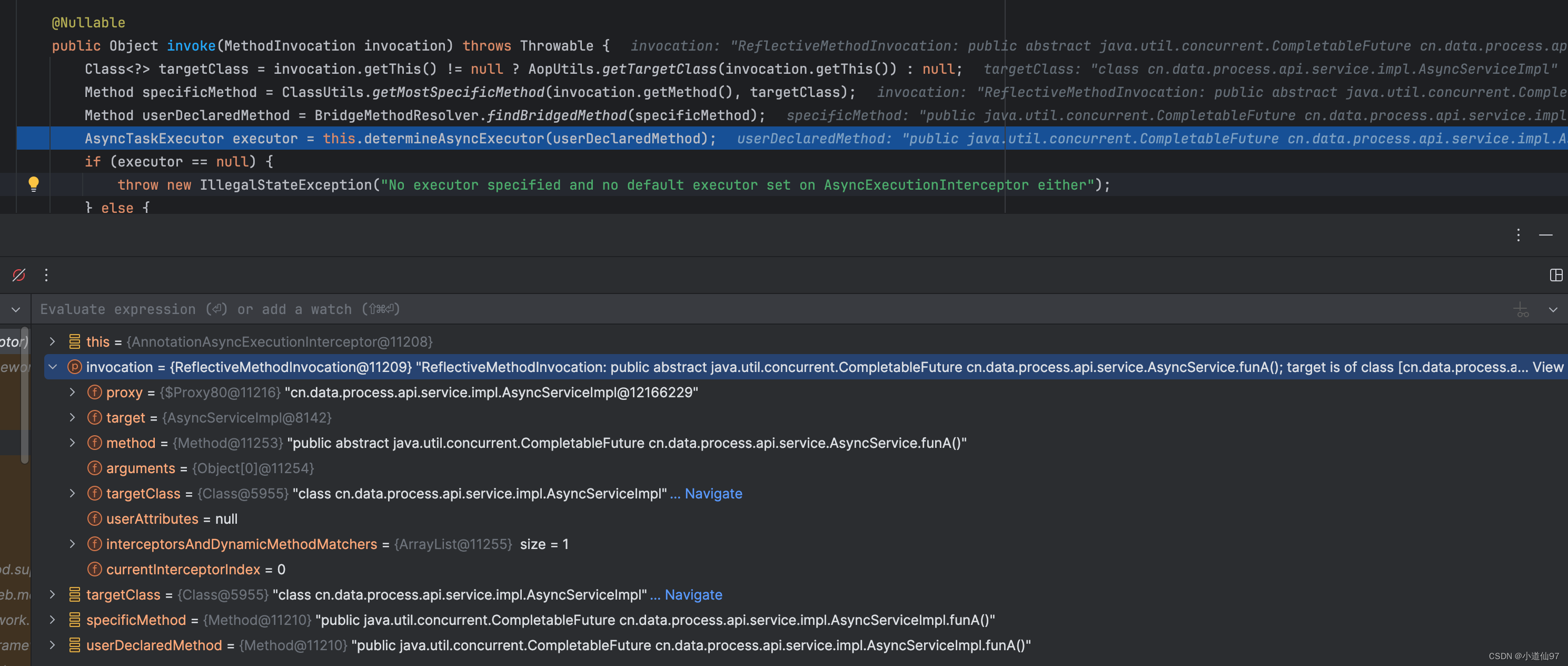Click the evaluate expression input field
This screenshot has width=1568, height=666.
(x=767, y=309)
